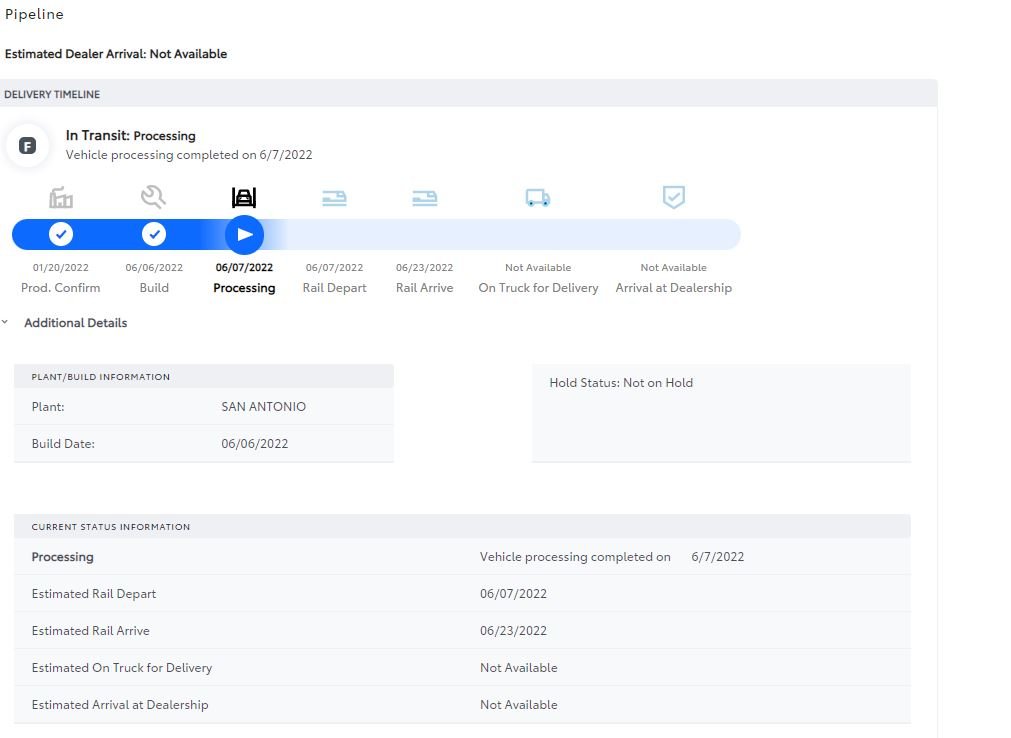Click the Hold Status: Not on Hold panel
This screenshot has width=1011, height=738.
tap(721, 413)
